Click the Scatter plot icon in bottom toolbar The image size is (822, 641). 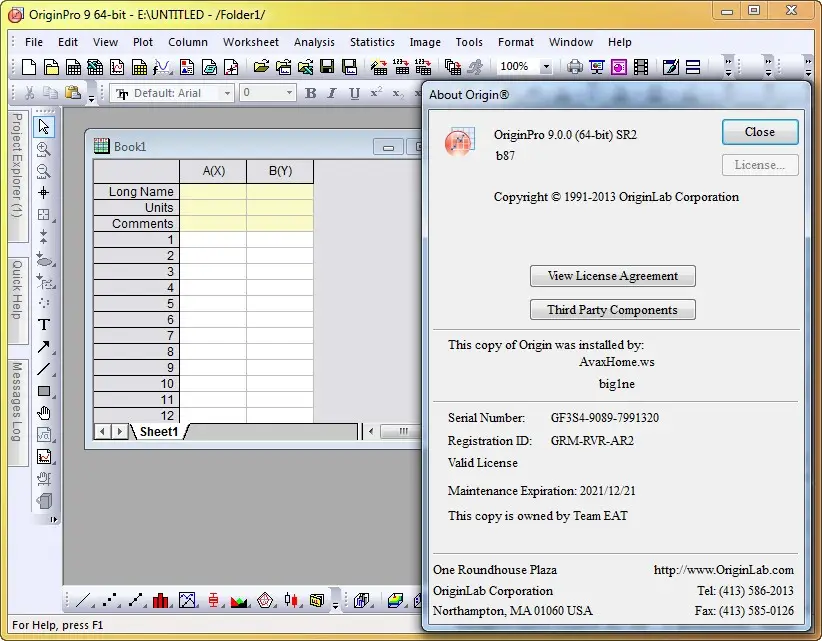click(x=109, y=600)
